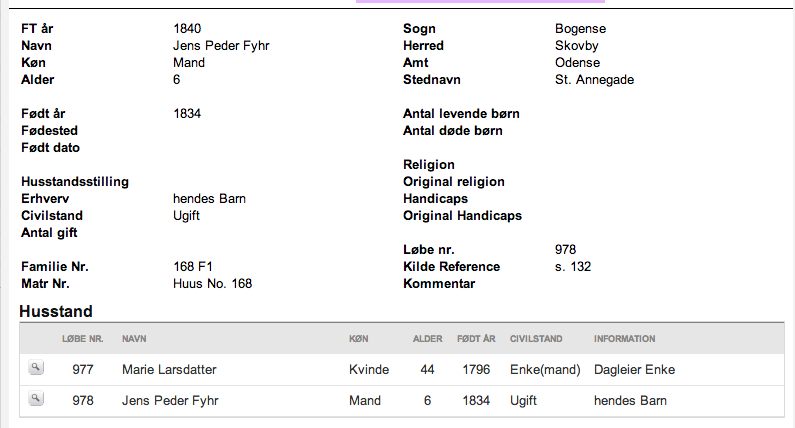This screenshot has height=428, width=795.
Task: Click 'Dagleier Enke' information cell
Action: 634,370
